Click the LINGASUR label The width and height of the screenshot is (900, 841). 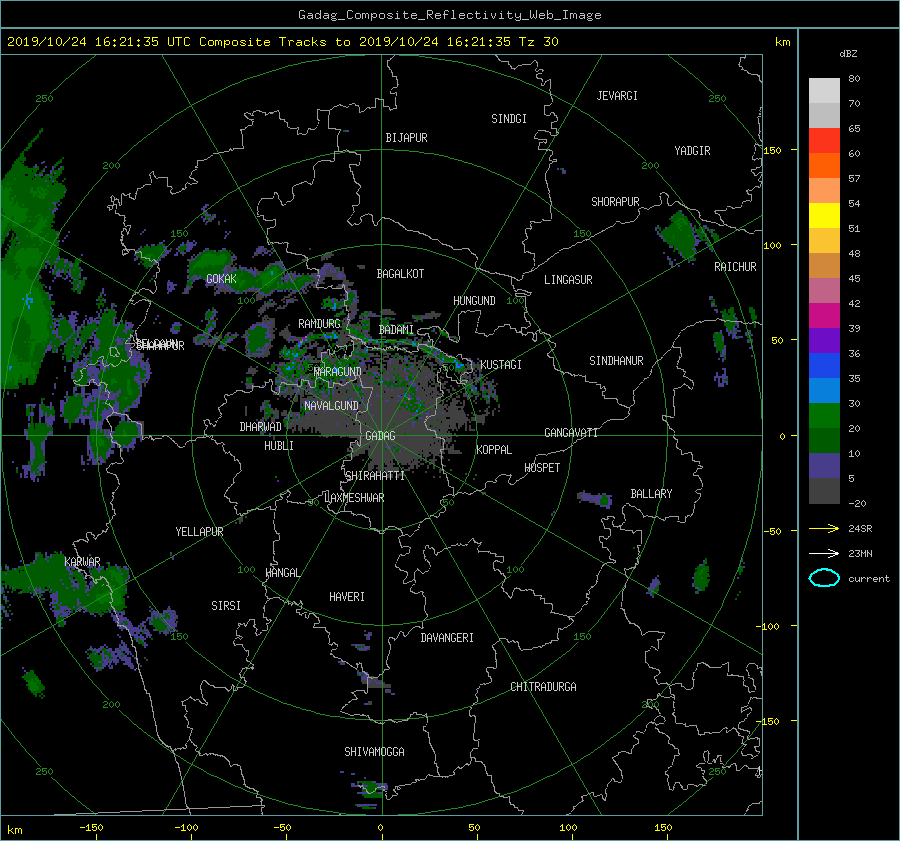(568, 280)
